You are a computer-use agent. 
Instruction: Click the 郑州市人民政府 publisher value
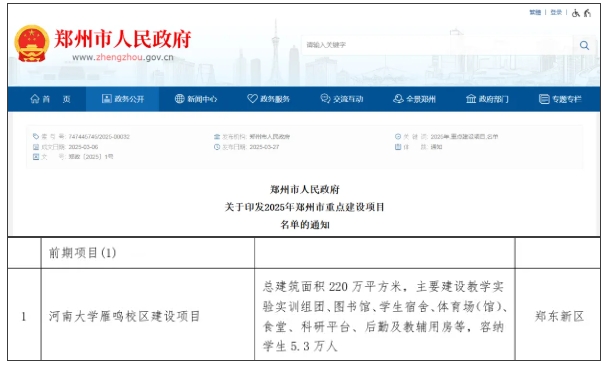tap(269, 136)
